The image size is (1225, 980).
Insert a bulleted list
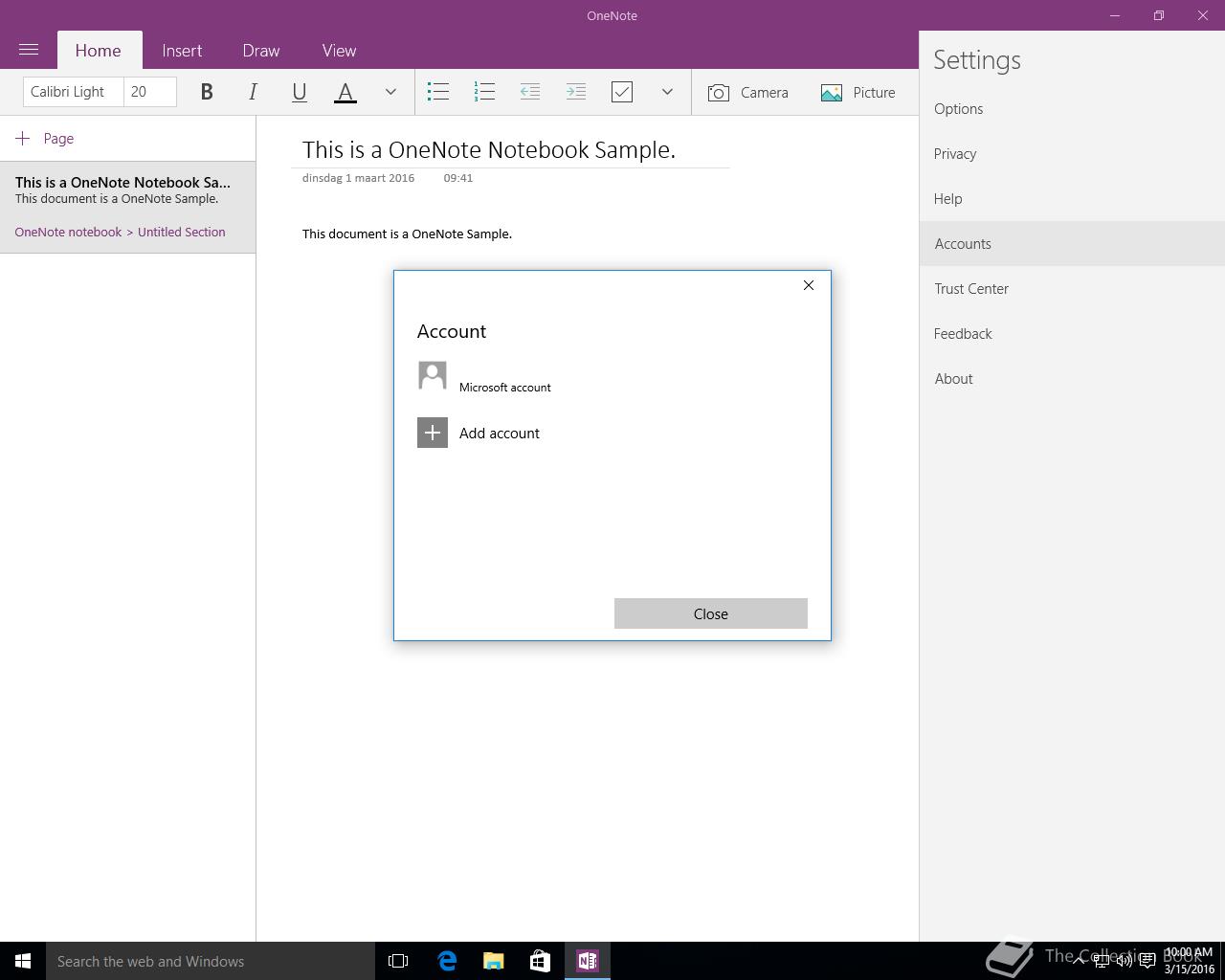coord(438,92)
